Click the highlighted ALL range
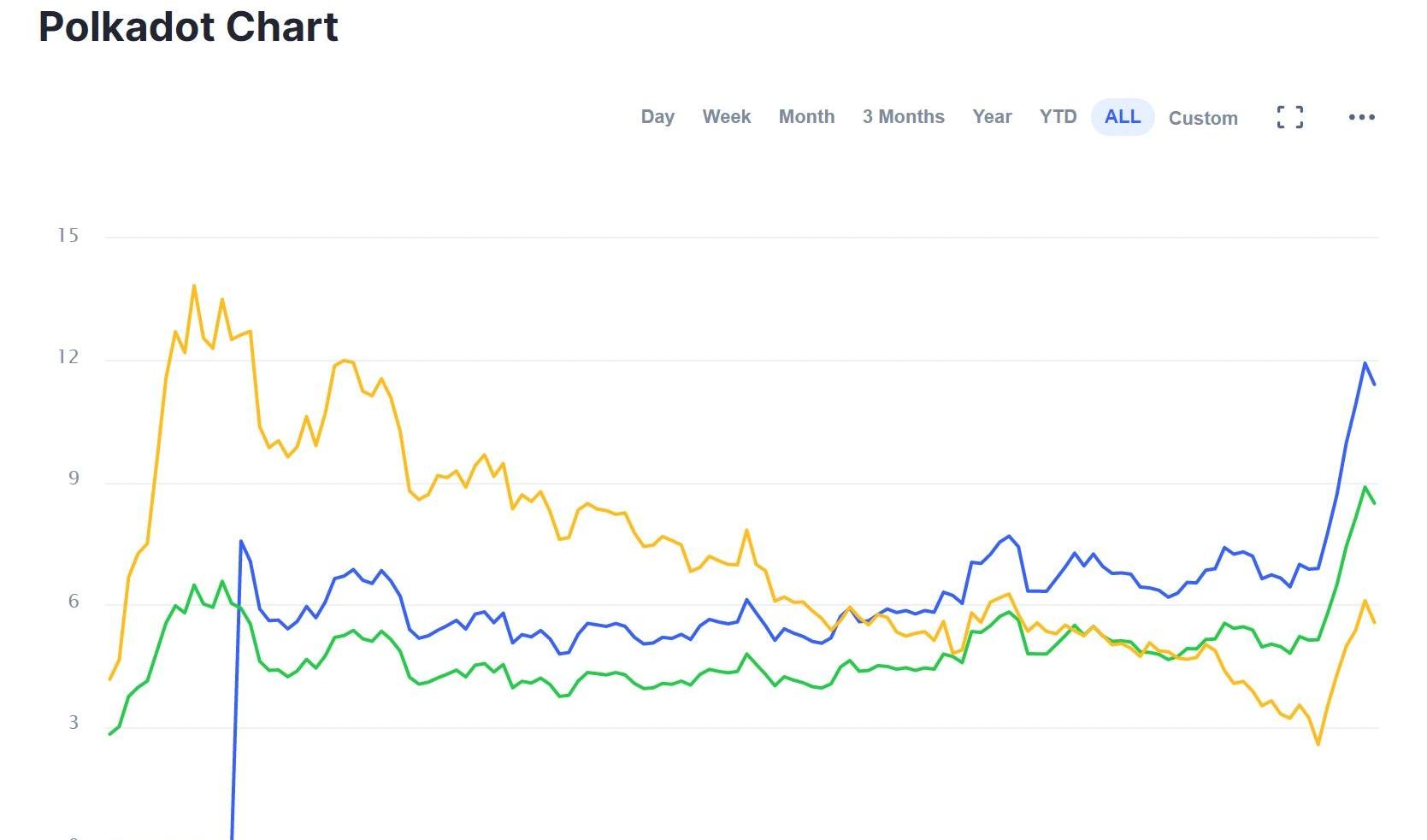This screenshot has width=1427, height=840. (x=1122, y=117)
